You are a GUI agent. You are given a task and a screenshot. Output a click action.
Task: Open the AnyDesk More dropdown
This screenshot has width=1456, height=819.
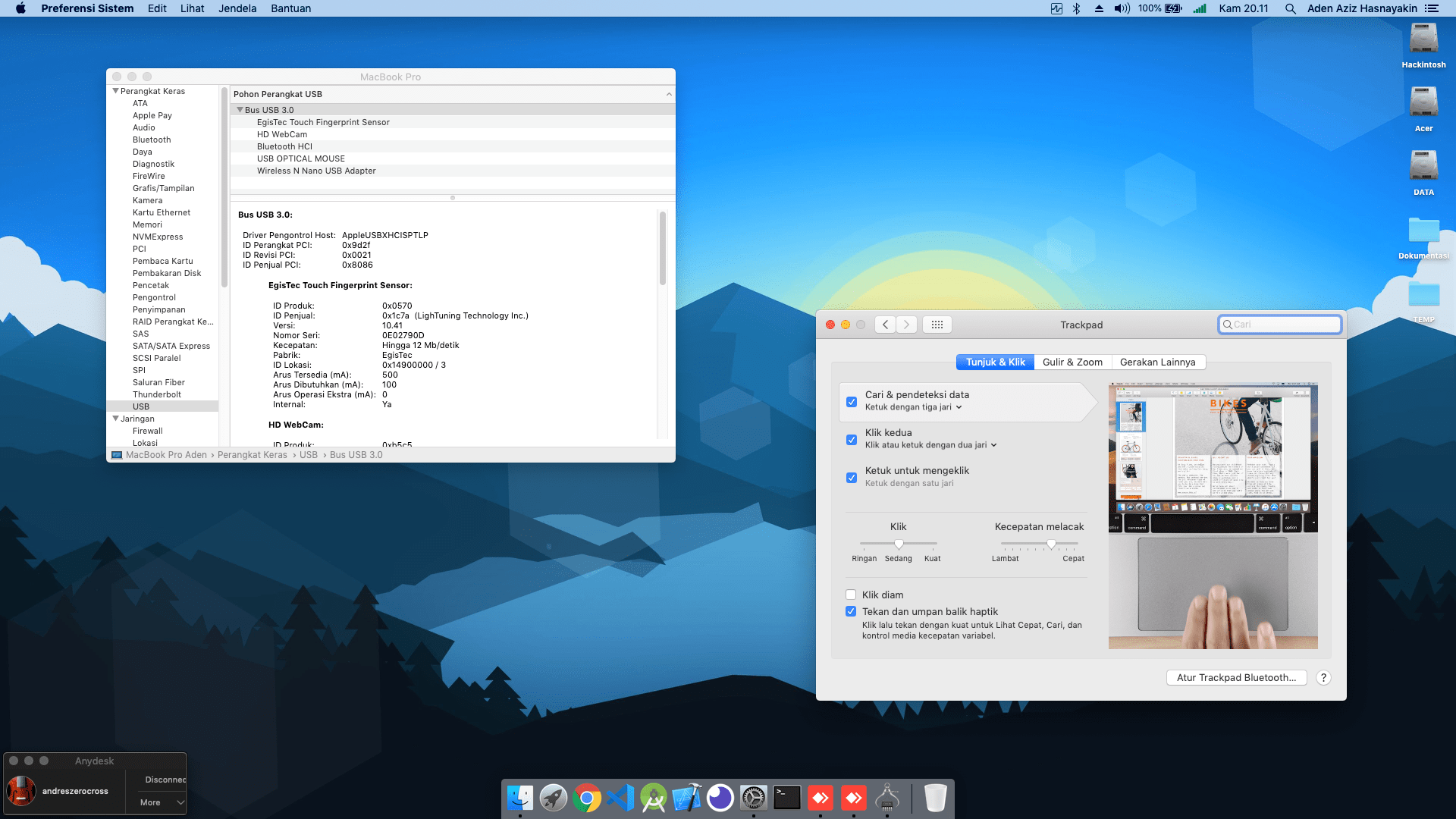tap(162, 802)
